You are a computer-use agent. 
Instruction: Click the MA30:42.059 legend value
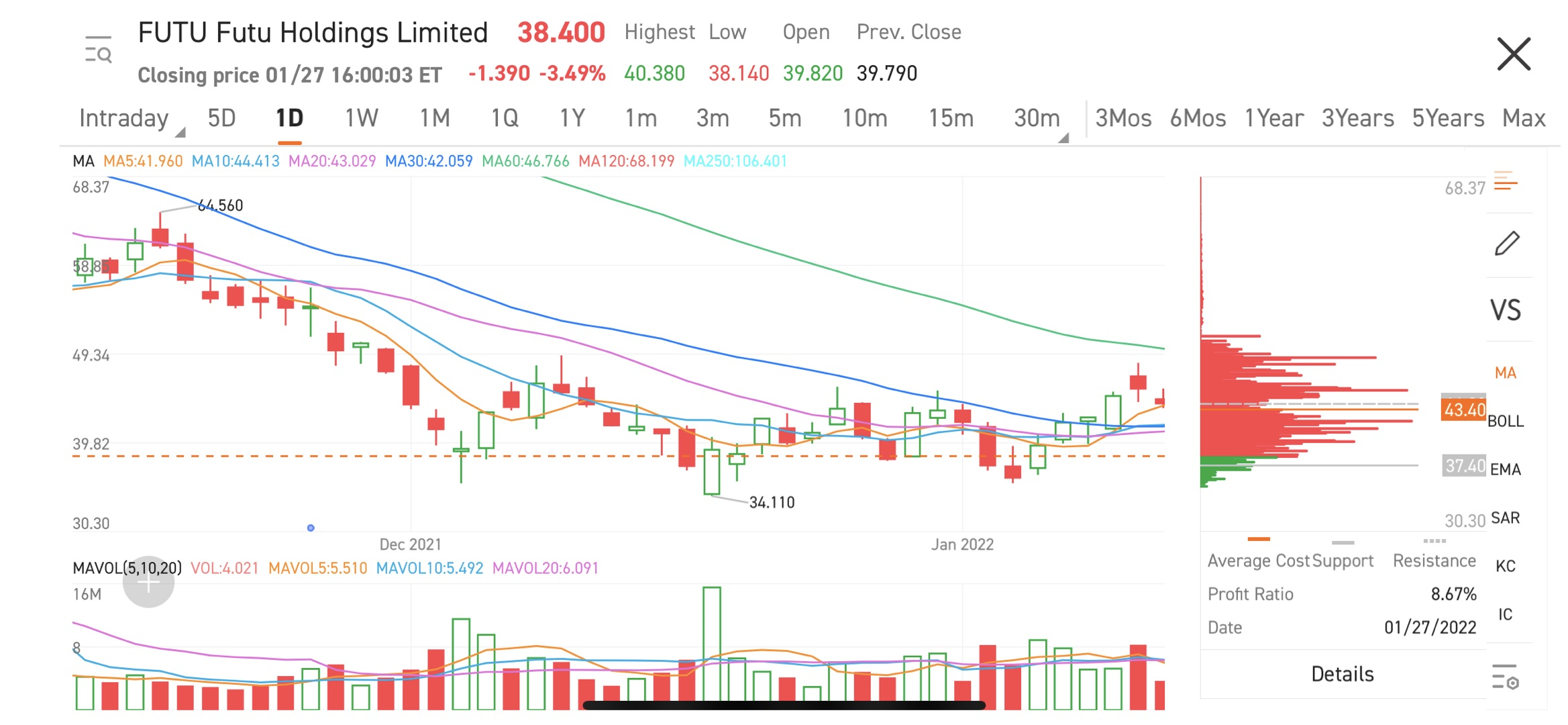tap(429, 161)
